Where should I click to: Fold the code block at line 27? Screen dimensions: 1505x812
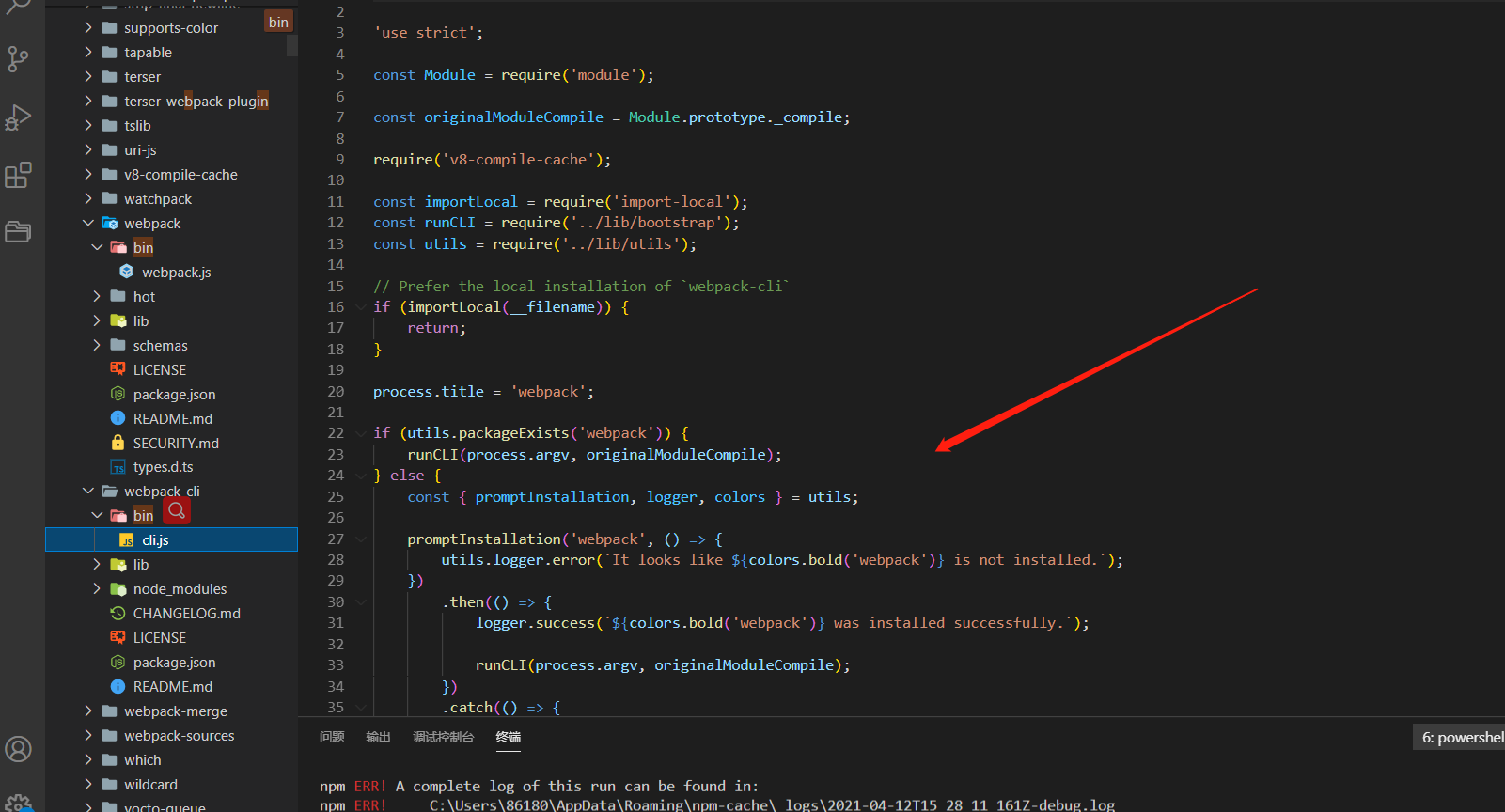click(361, 539)
